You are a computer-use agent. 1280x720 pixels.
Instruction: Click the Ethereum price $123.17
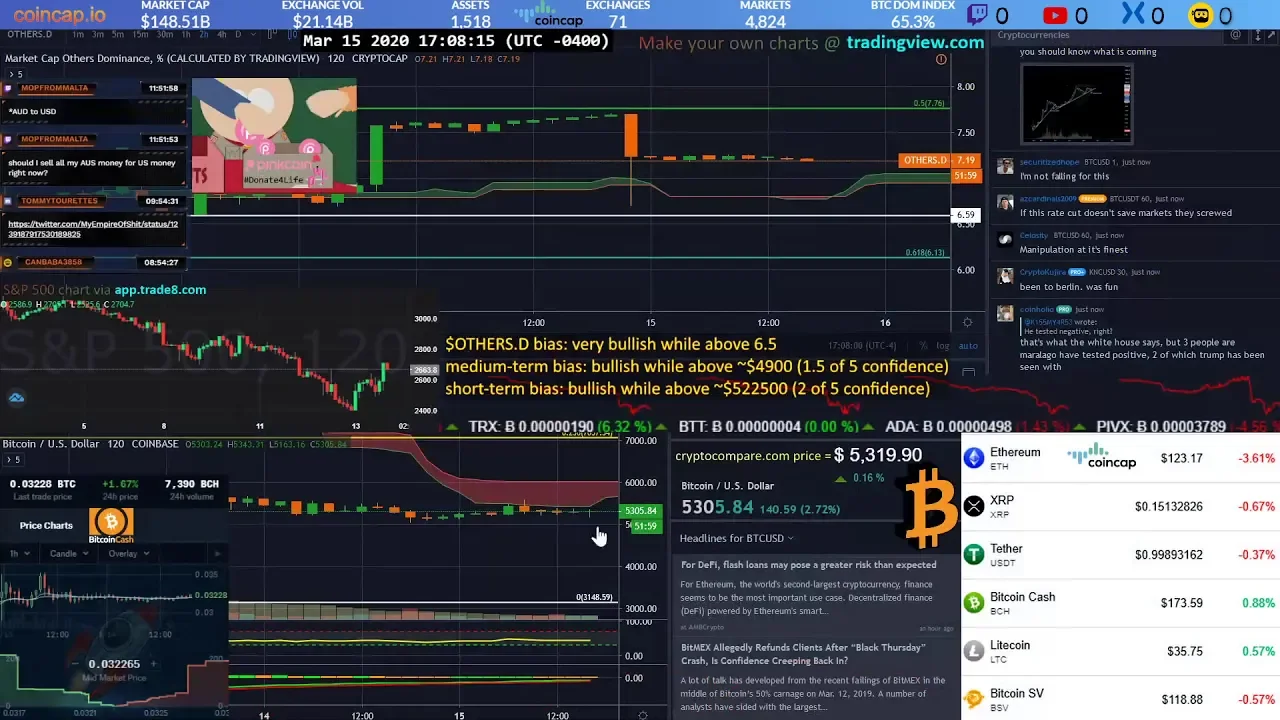(1182, 458)
